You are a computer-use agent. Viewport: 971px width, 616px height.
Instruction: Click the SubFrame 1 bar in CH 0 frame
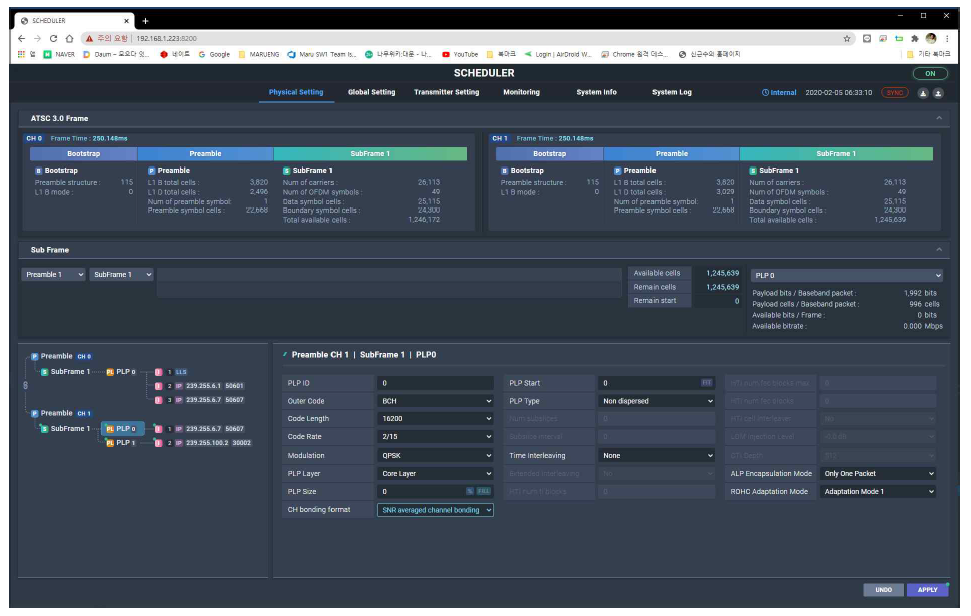(x=370, y=154)
